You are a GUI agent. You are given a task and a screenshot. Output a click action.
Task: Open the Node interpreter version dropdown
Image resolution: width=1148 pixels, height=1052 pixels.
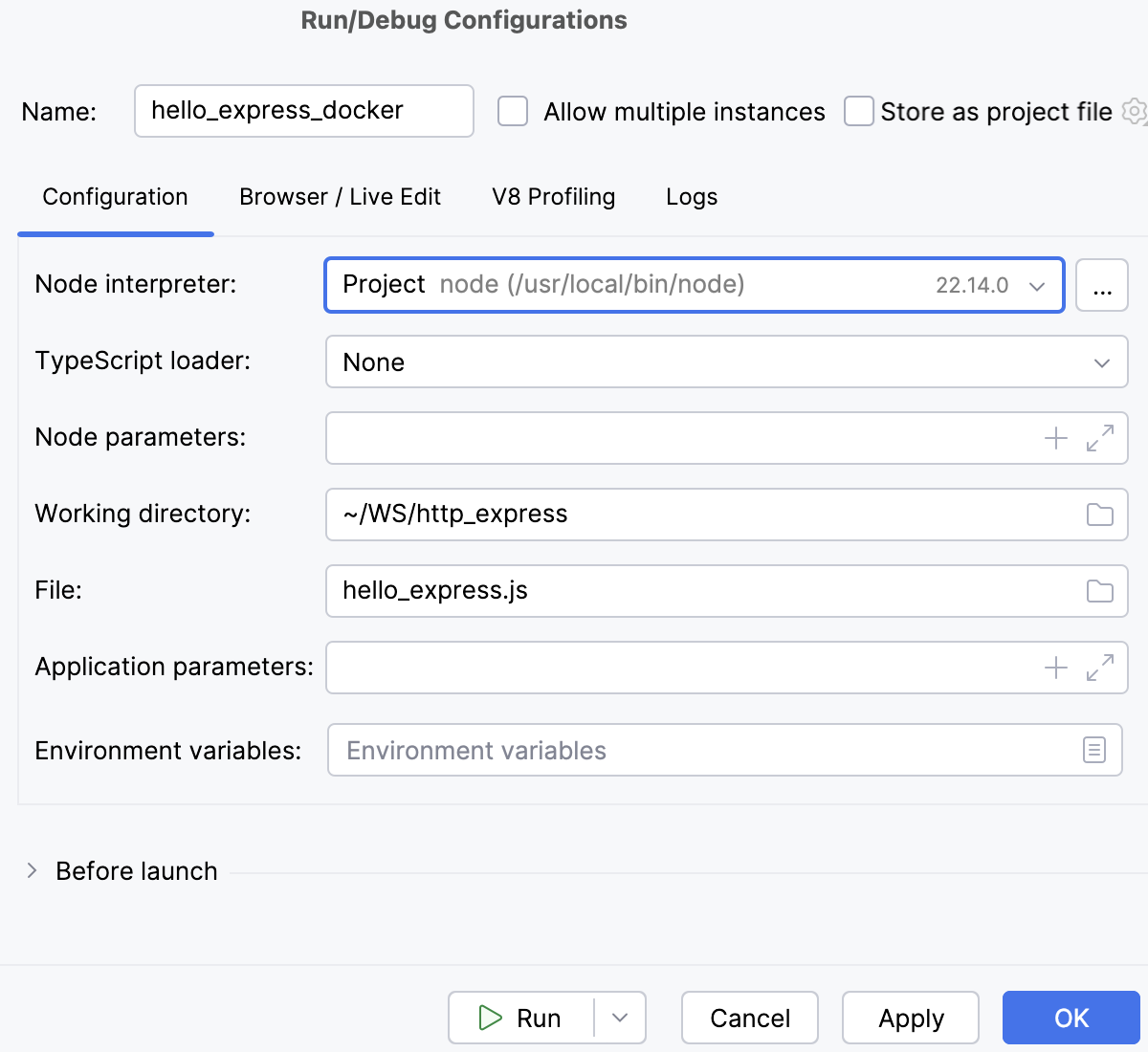1036,284
